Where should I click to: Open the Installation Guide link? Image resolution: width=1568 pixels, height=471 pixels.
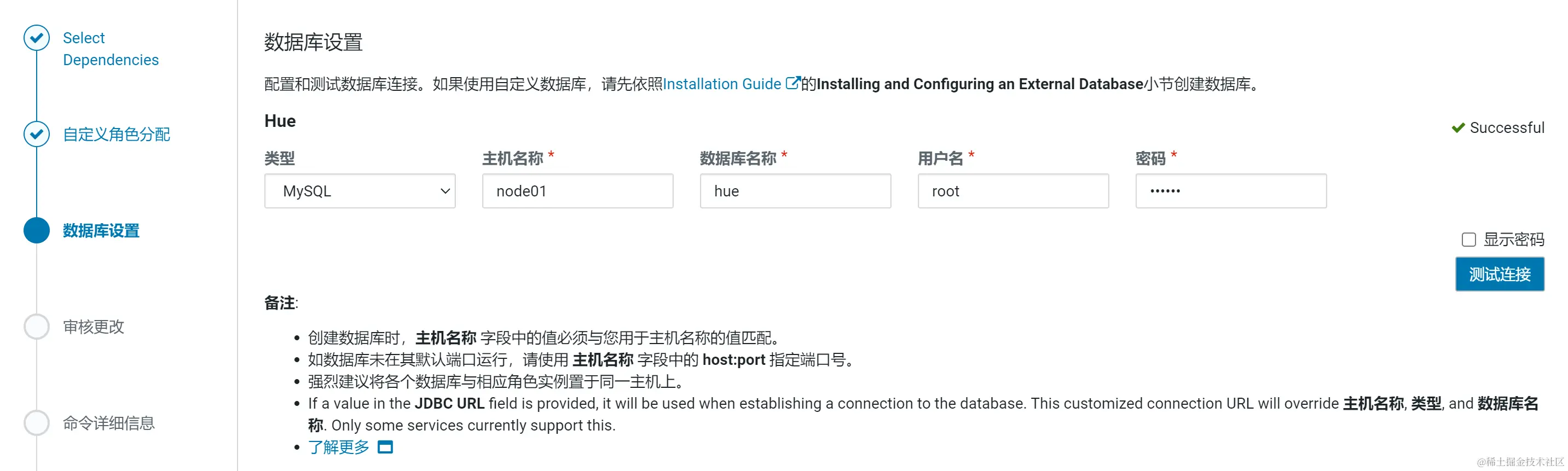[x=722, y=83]
